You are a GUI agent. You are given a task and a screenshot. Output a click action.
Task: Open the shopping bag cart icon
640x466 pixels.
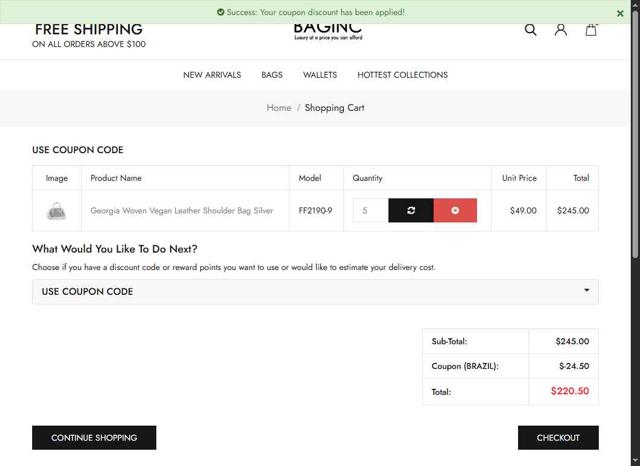pyautogui.click(x=591, y=30)
